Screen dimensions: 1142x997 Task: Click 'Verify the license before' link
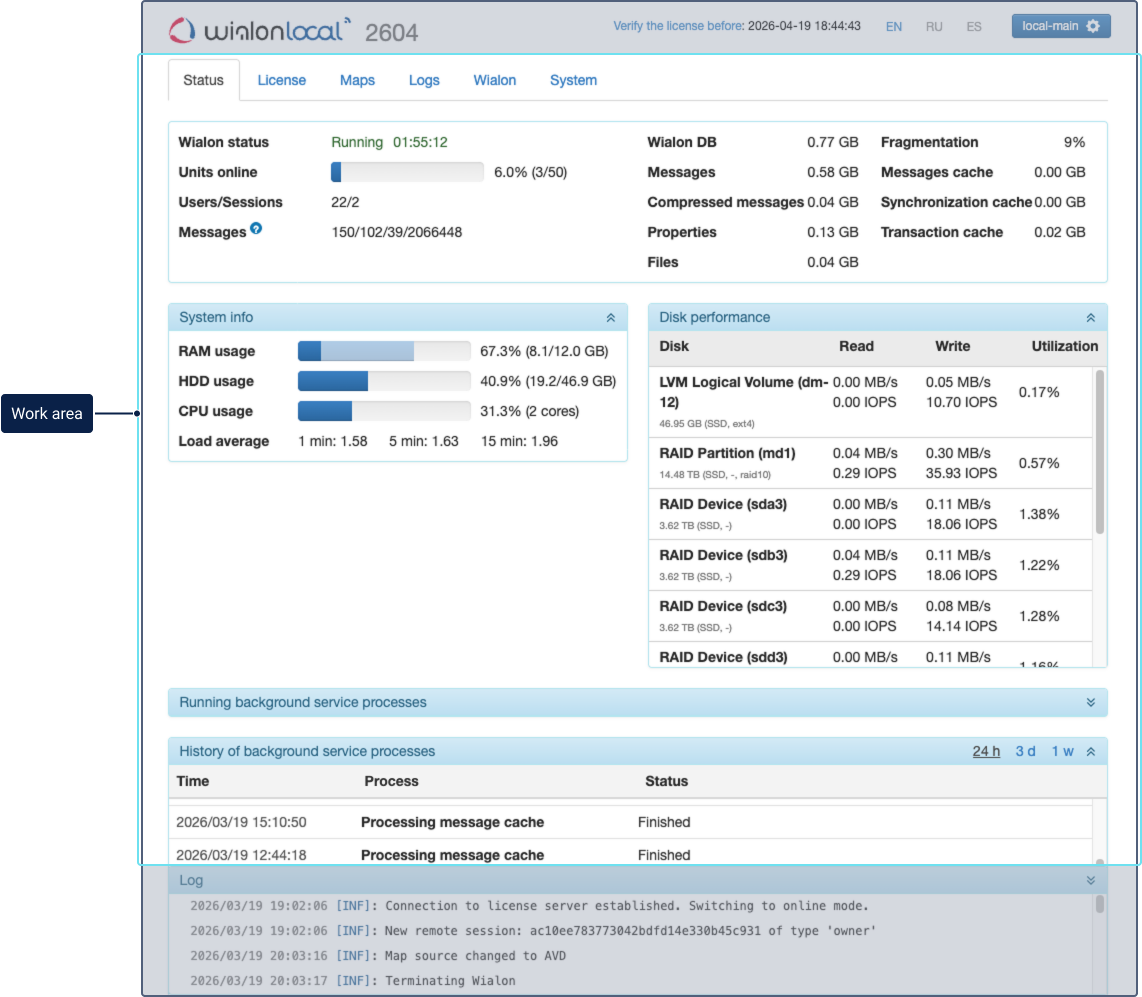coord(677,26)
